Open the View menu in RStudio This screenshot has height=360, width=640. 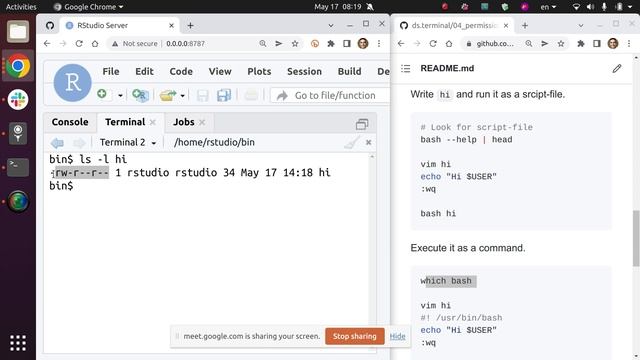pyautogui.click(x=220, y=71)
